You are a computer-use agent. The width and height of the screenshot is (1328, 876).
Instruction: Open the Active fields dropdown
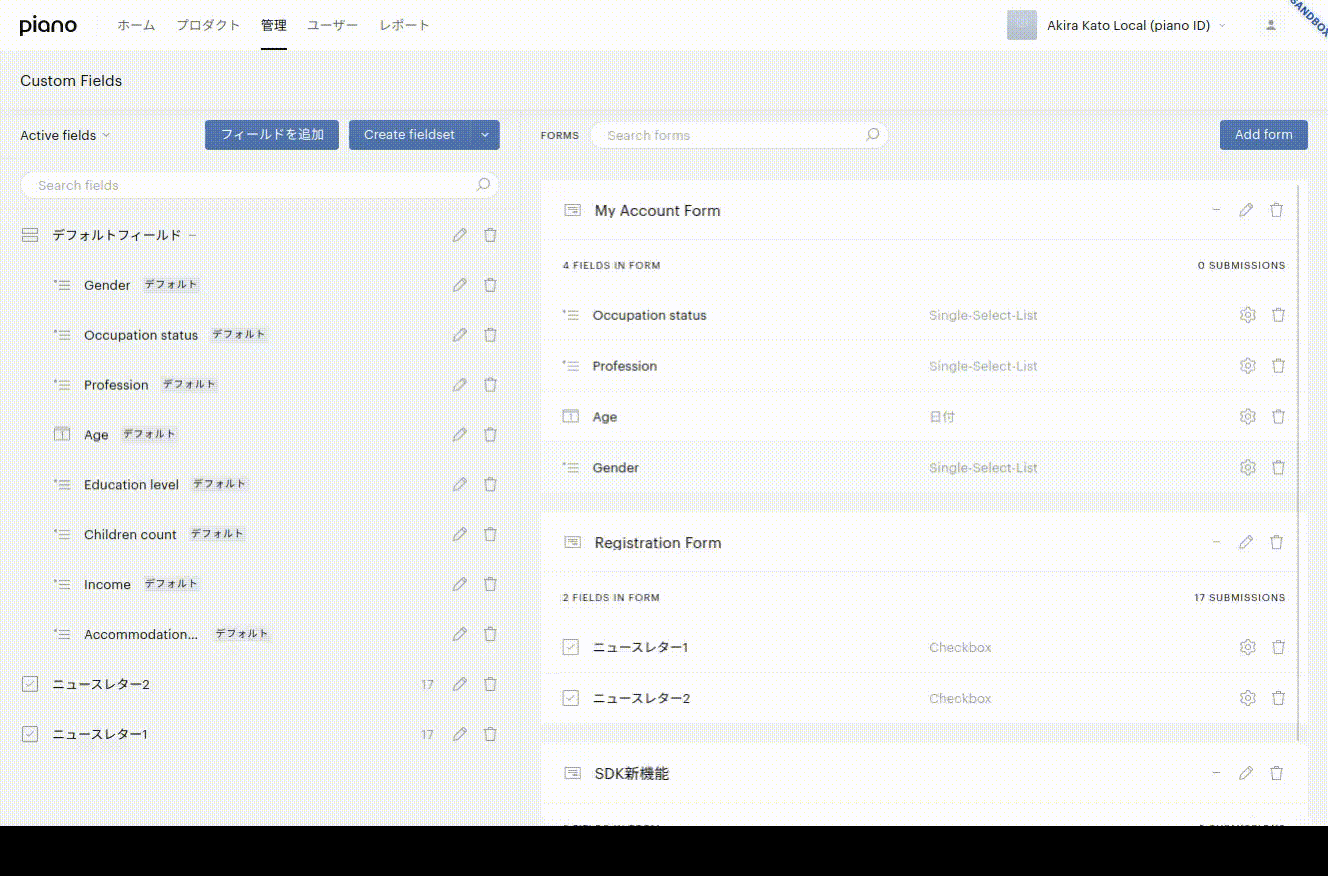point(65,135)
